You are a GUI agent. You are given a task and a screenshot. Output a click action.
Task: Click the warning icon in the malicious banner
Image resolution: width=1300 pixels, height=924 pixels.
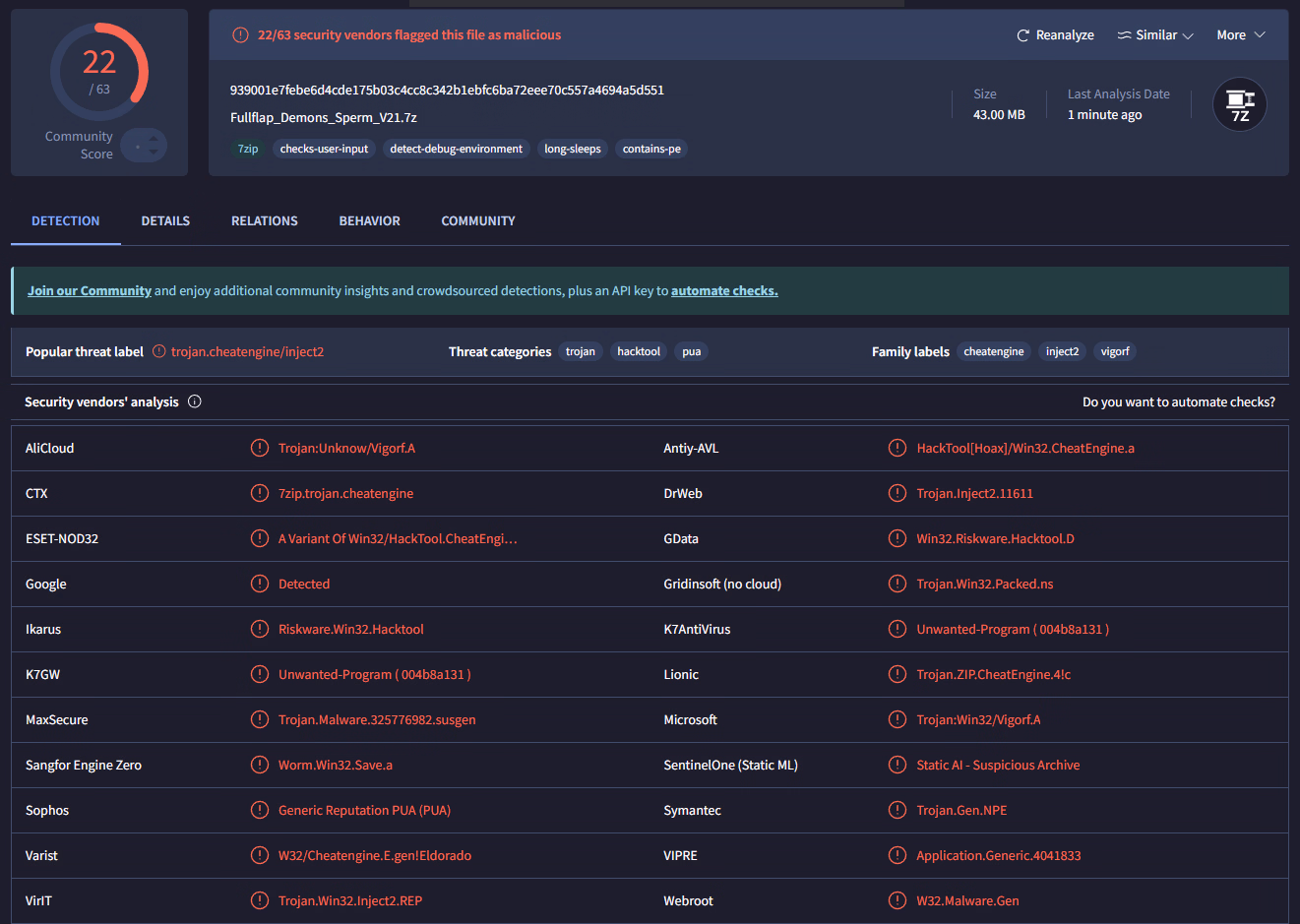coord(240,35)
